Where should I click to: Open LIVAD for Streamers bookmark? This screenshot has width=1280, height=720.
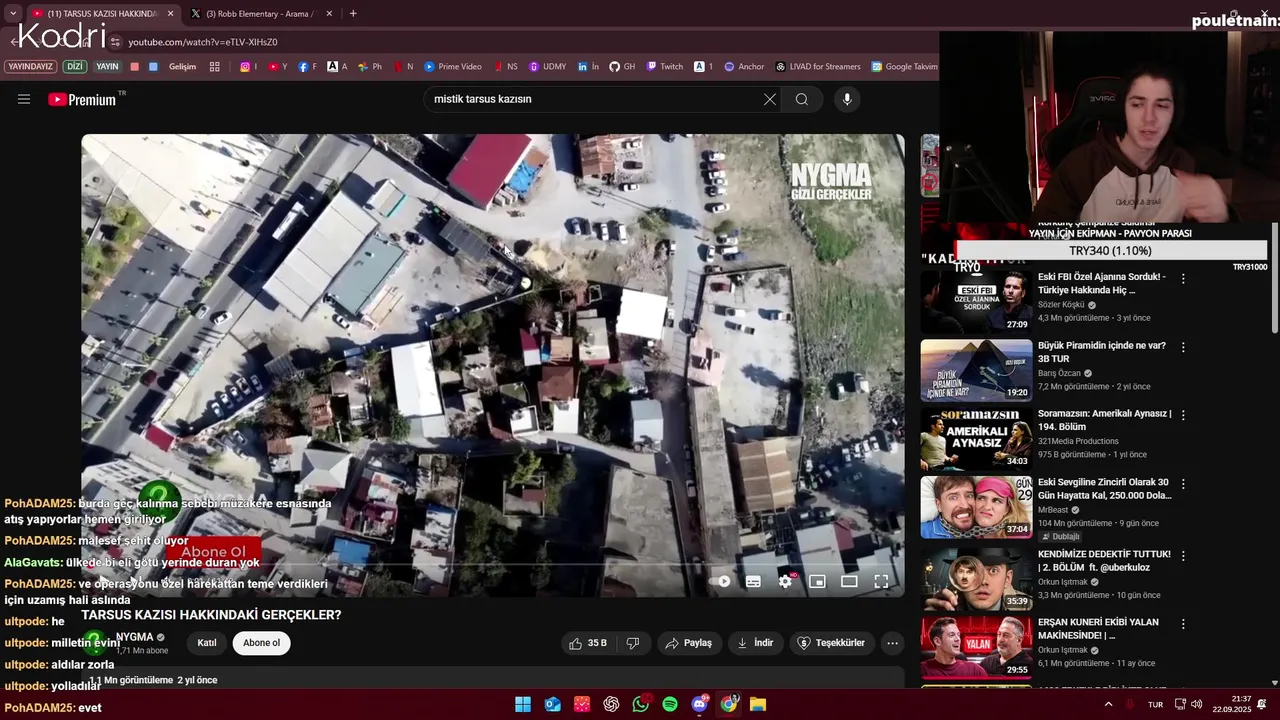pyautogui.click(x=817, y=67)
